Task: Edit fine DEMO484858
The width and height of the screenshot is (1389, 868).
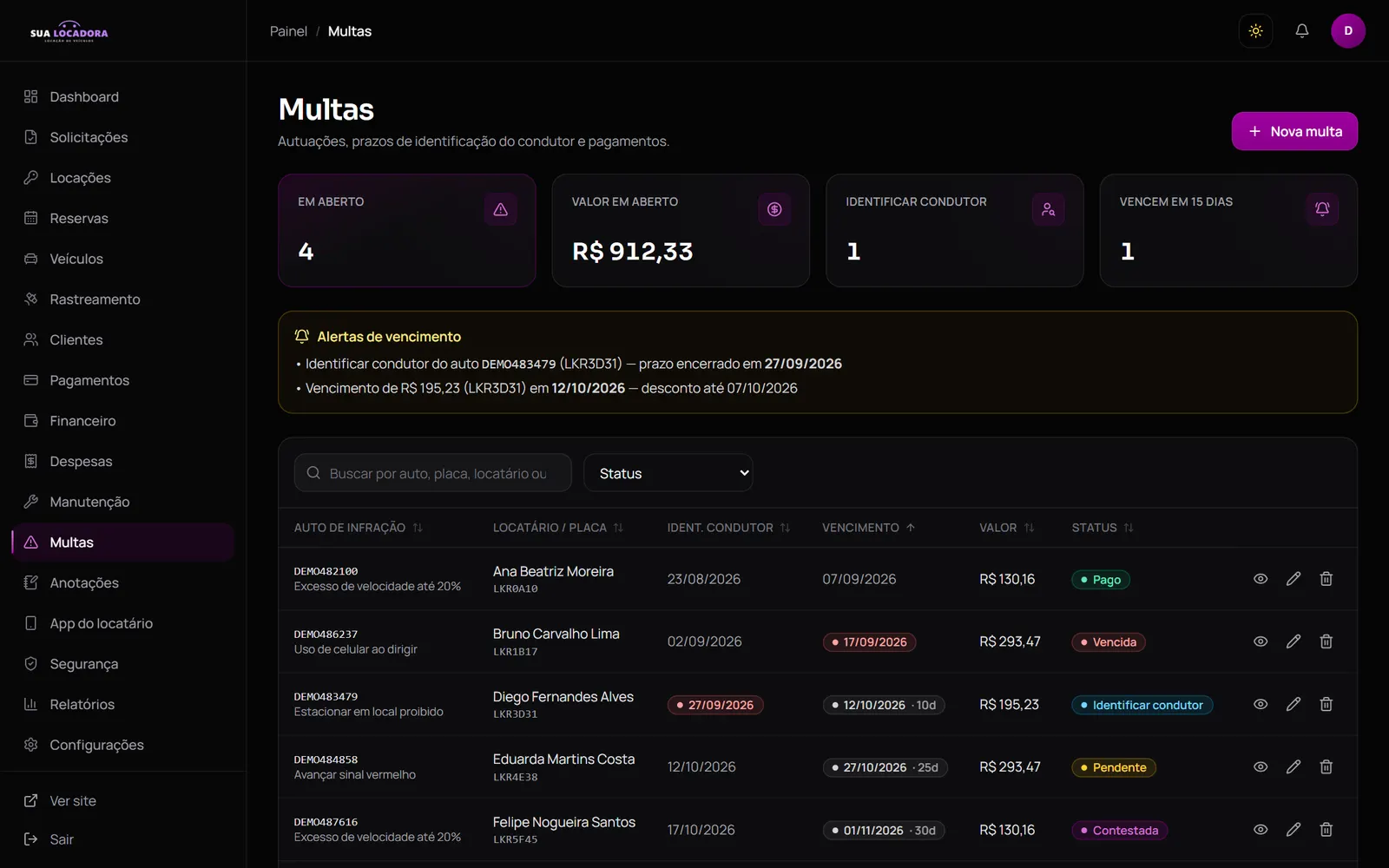Action: point(1294,766)
